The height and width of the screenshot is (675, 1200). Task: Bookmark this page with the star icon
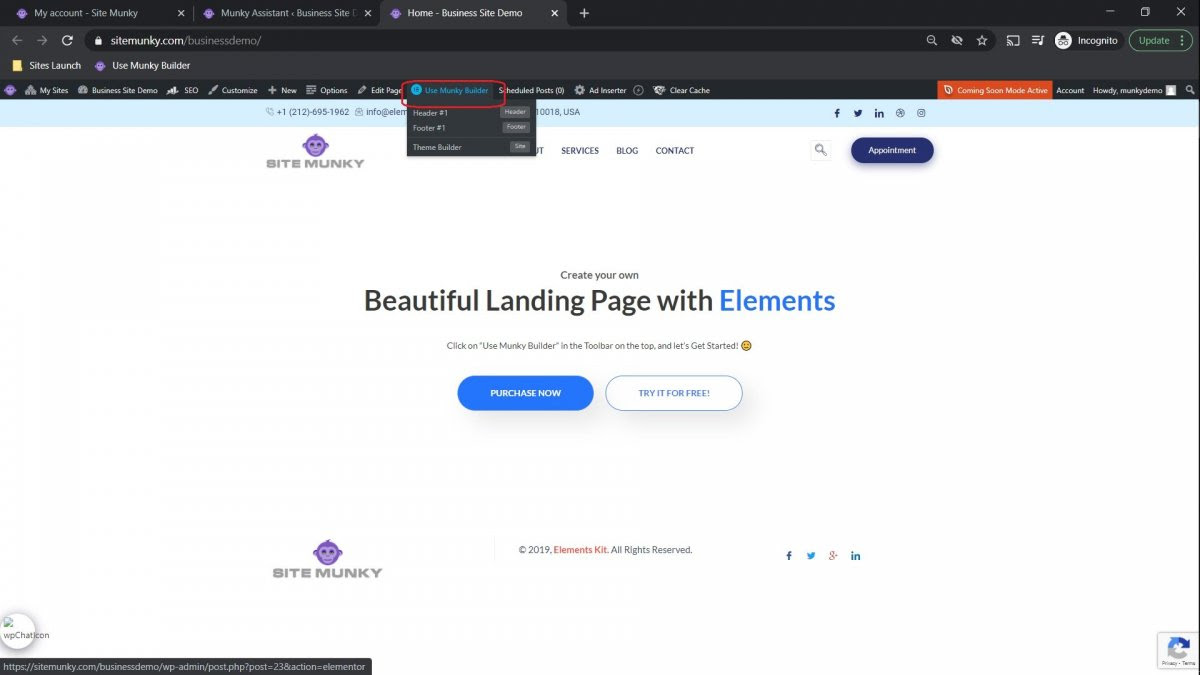point(982,41)
